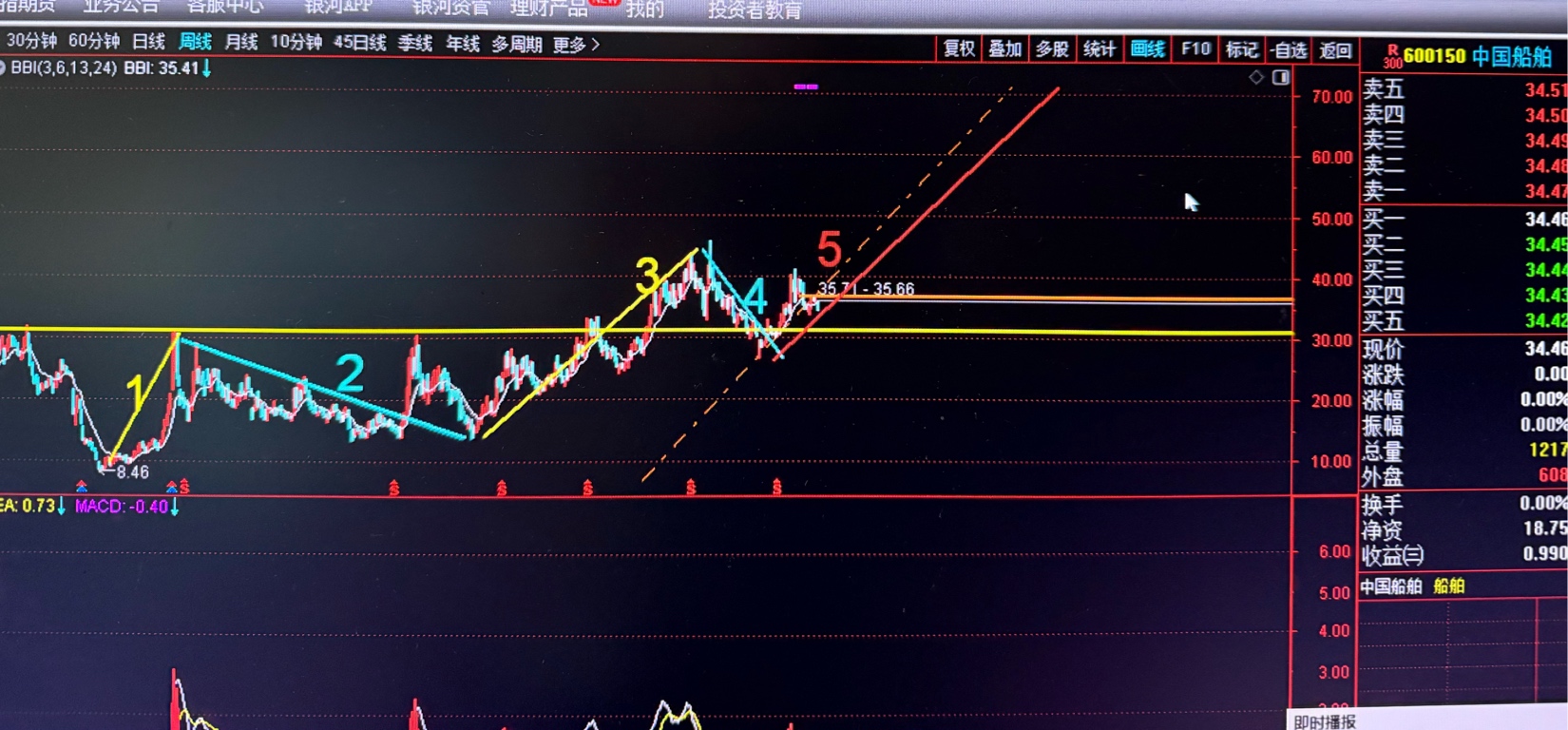The image size is (1568, 730).
Task: Select the cyan number 2 chart annotation
Action: (x=350, y=374)
